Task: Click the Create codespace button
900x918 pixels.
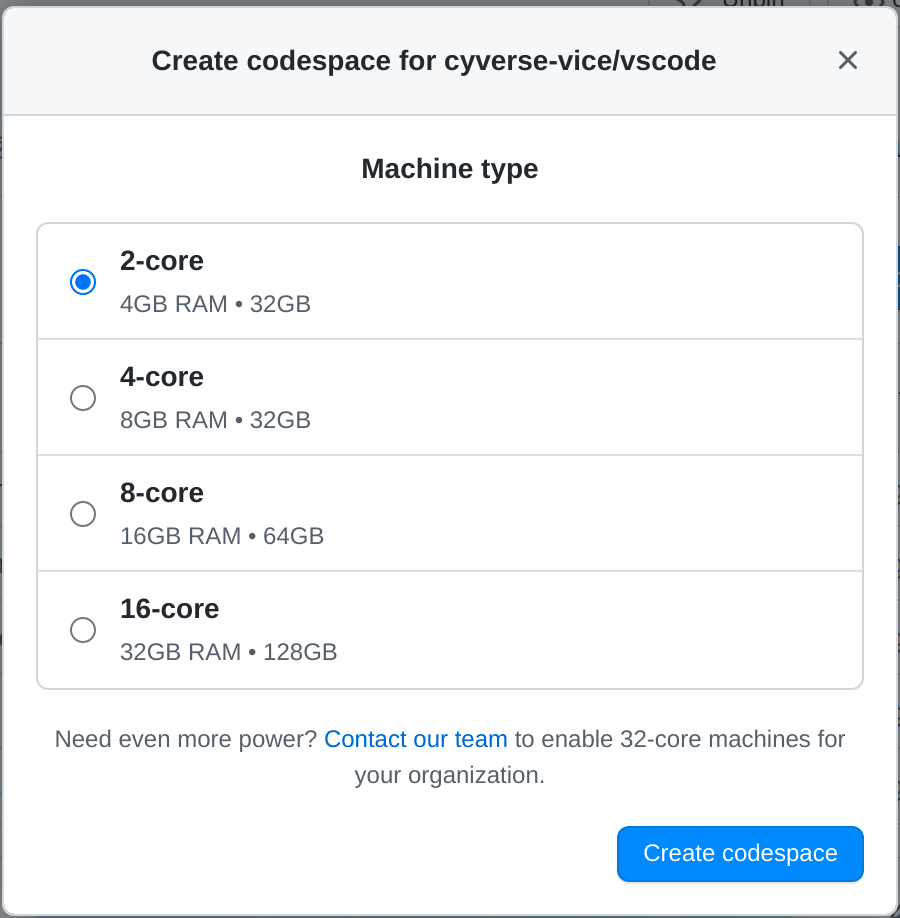Action: pyautogui.click(x=740, y=854)
